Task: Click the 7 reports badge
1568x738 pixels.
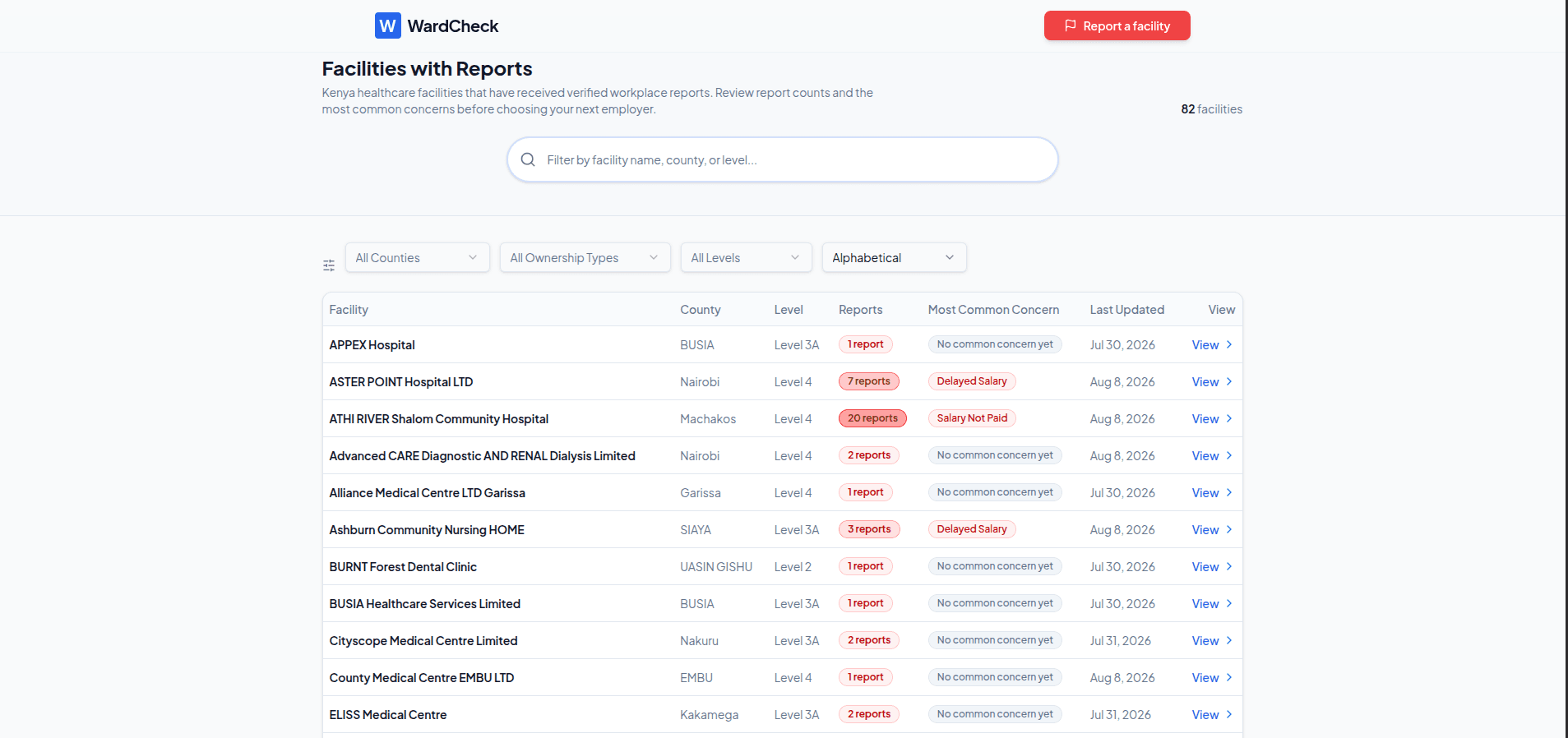Action: (x=869, y=381)
